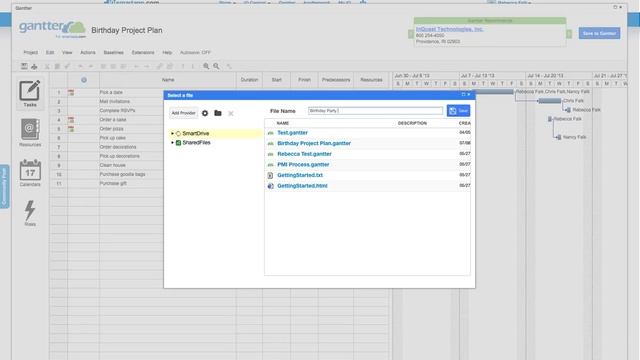The width and height of the screenshot is (640, 360).
Task: Click the Gantt bar labeled Rebecca Falk, Chris Falk, Nancy Falk
Action: coord(493,92)
